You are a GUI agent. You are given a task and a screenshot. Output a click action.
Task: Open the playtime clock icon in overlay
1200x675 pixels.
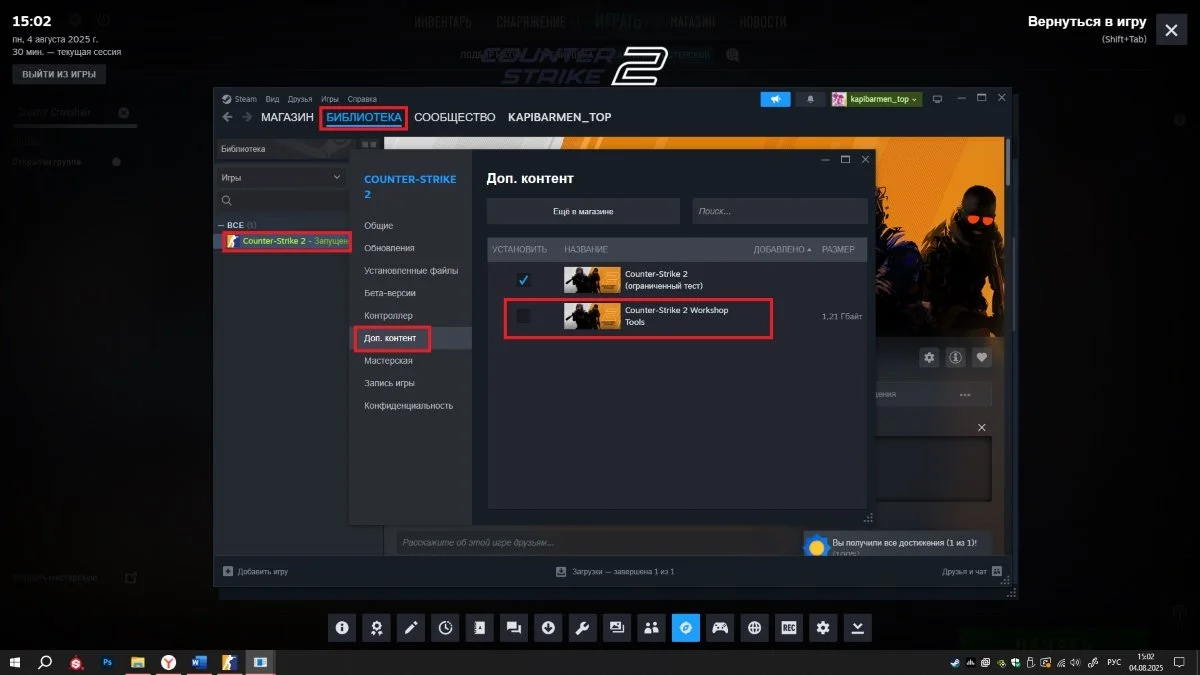(x=445, y=628)
